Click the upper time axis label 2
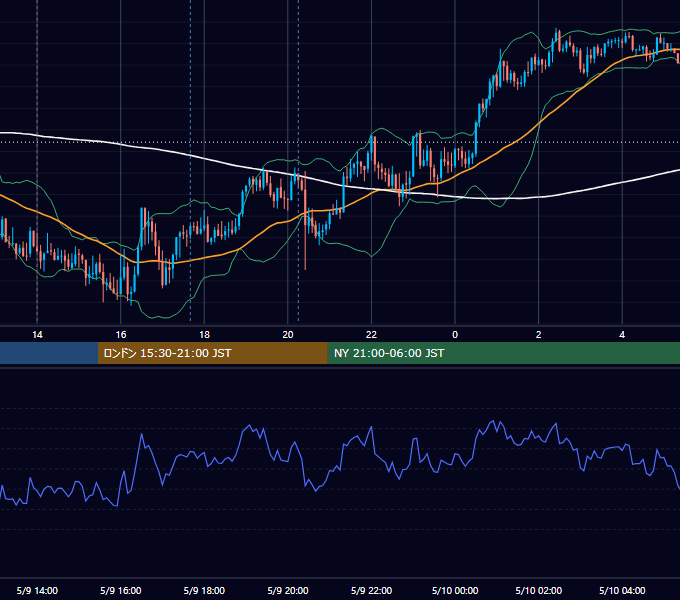 (x=539, y=335)
